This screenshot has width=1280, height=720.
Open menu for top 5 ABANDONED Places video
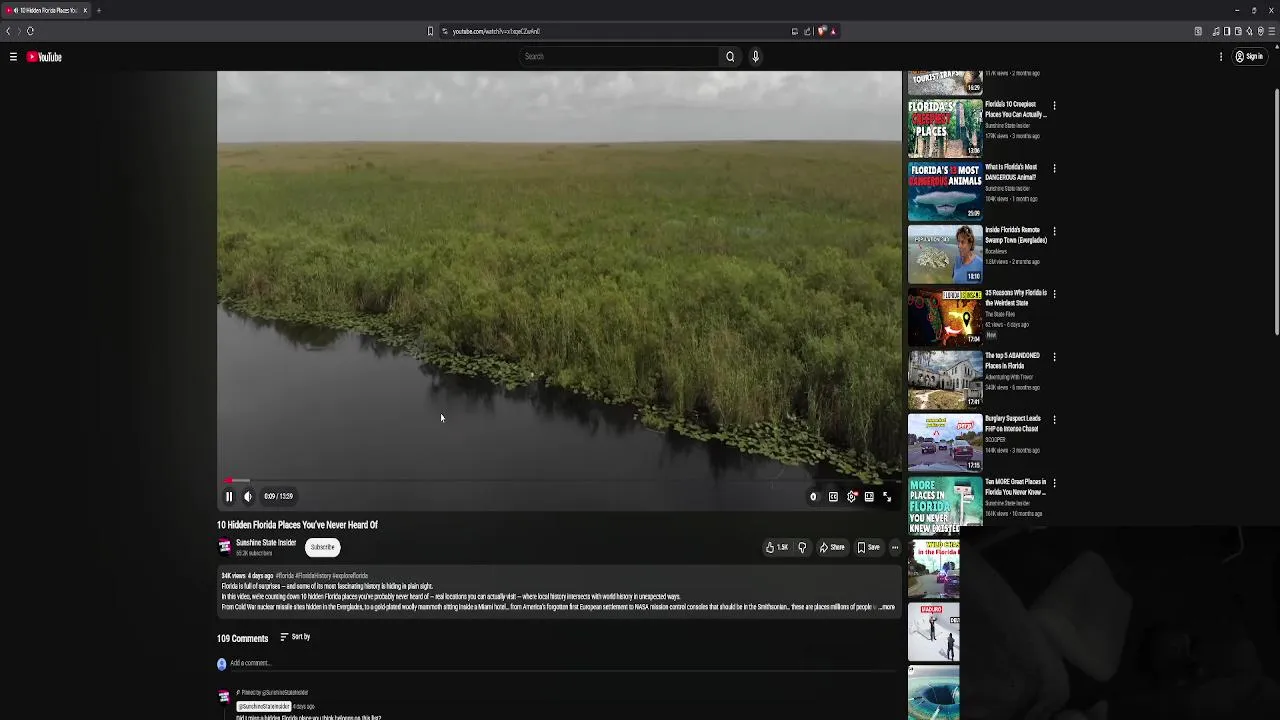pyautogui.click(x=1054, y=357)
